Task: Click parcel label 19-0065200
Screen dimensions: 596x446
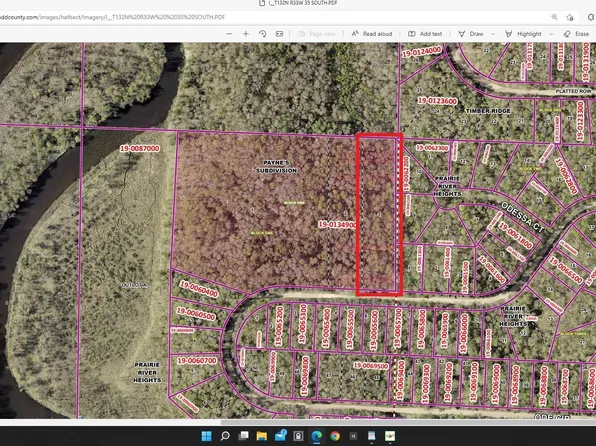Action: pos(279,326)
